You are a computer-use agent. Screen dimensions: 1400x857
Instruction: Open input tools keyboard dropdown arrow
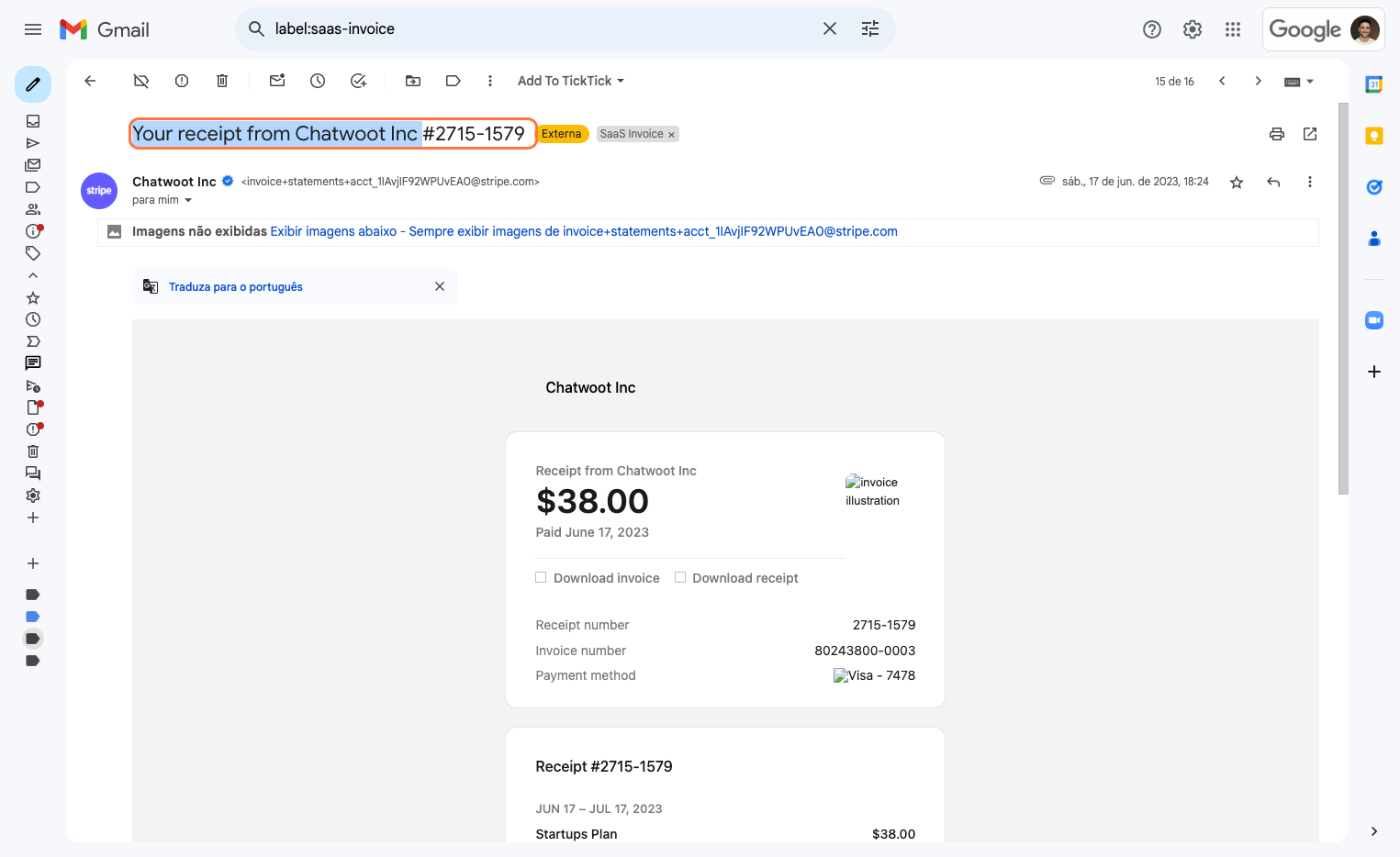tap(1310, 82)
